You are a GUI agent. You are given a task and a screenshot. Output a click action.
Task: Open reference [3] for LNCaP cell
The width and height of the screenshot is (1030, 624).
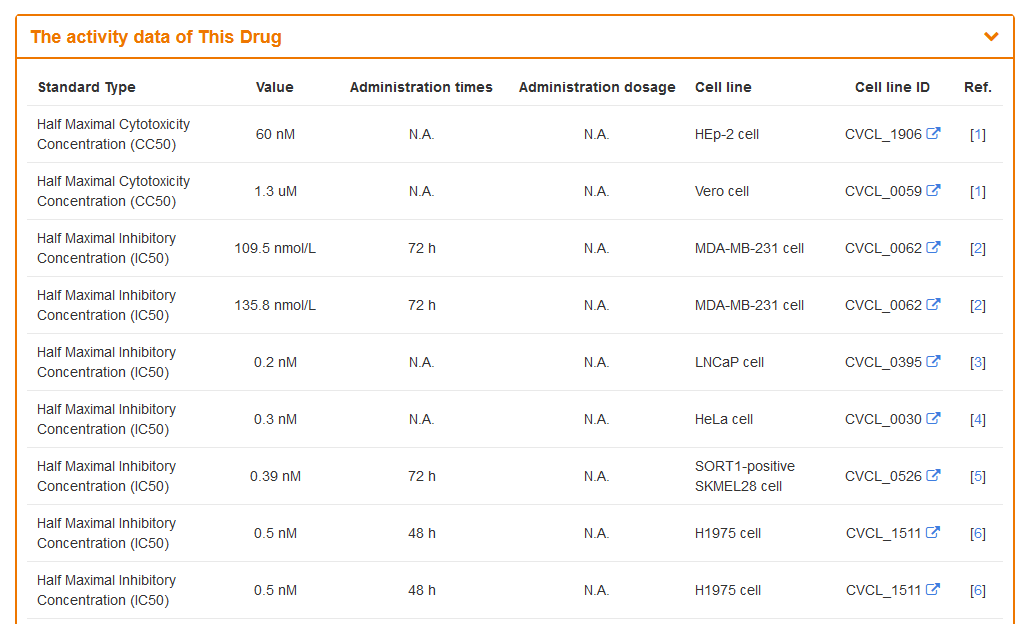click(x=977, y=362)
